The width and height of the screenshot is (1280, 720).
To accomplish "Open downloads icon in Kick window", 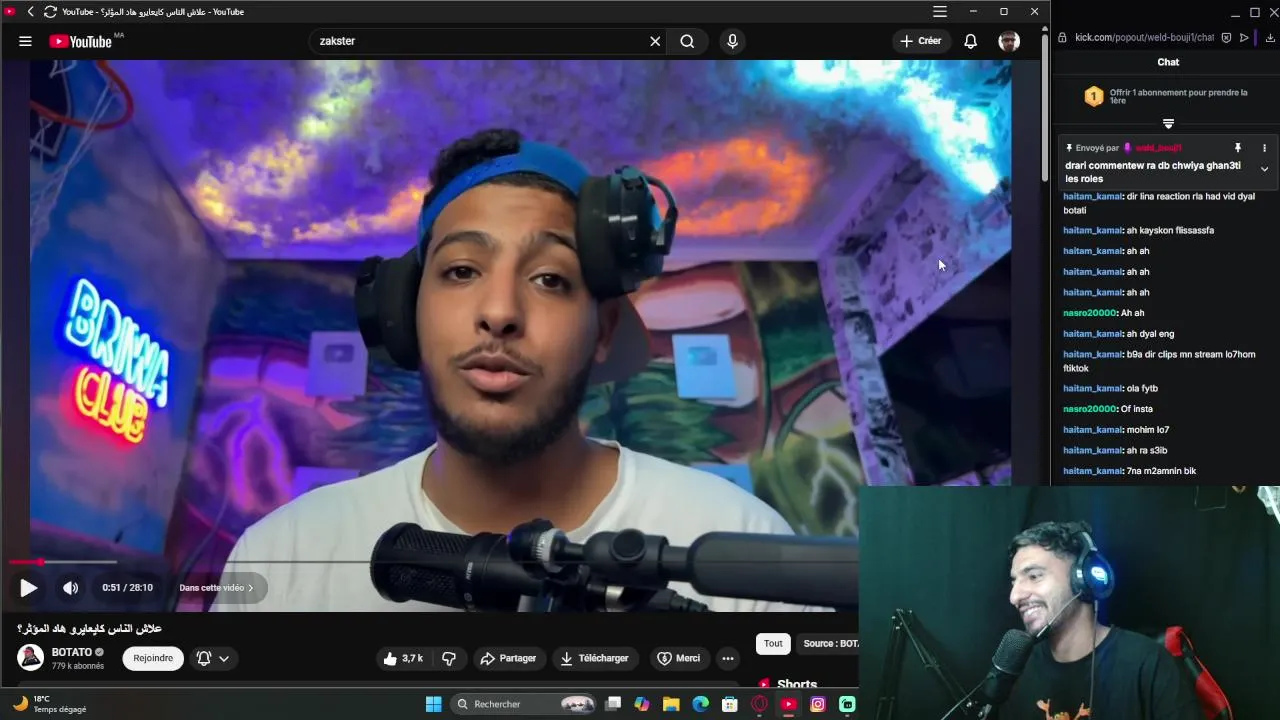I will click(1270, 38).
